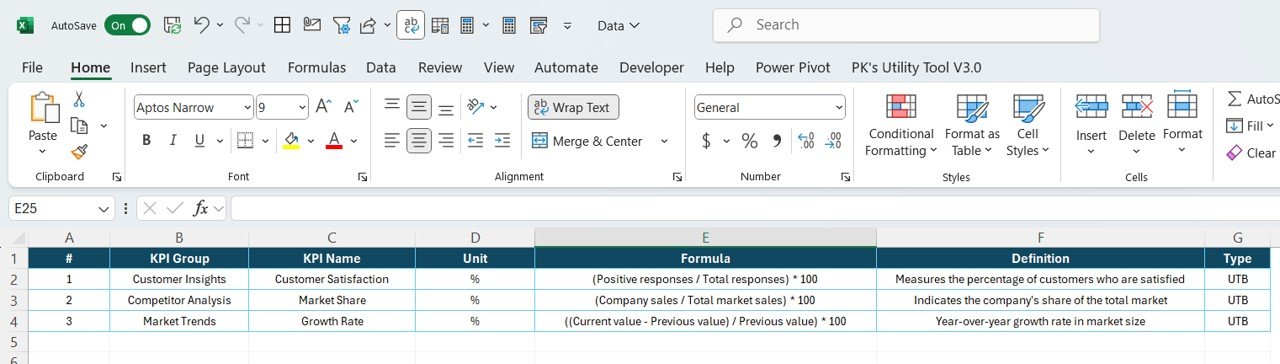Screen dimensions: 1280x364
Task: Click the wrap text icon in quick access toolbar
Action: (411, 25)
